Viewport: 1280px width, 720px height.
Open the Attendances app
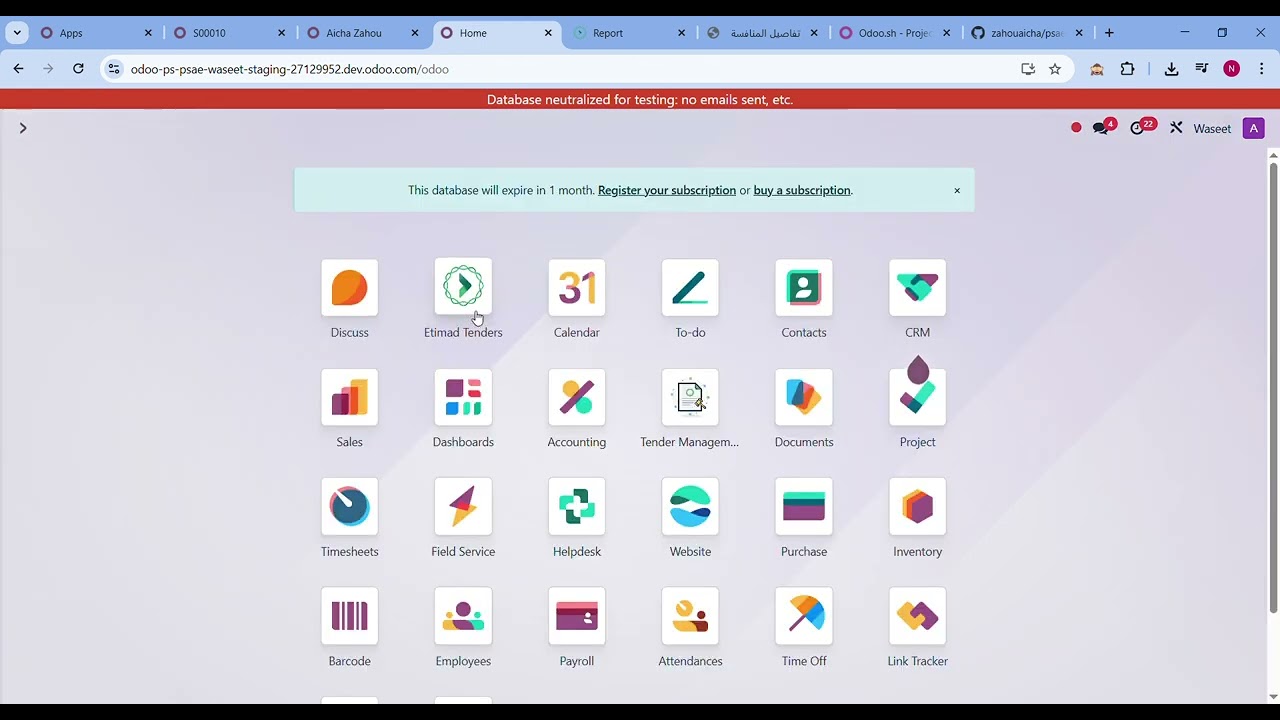click(x=690, y=616)
